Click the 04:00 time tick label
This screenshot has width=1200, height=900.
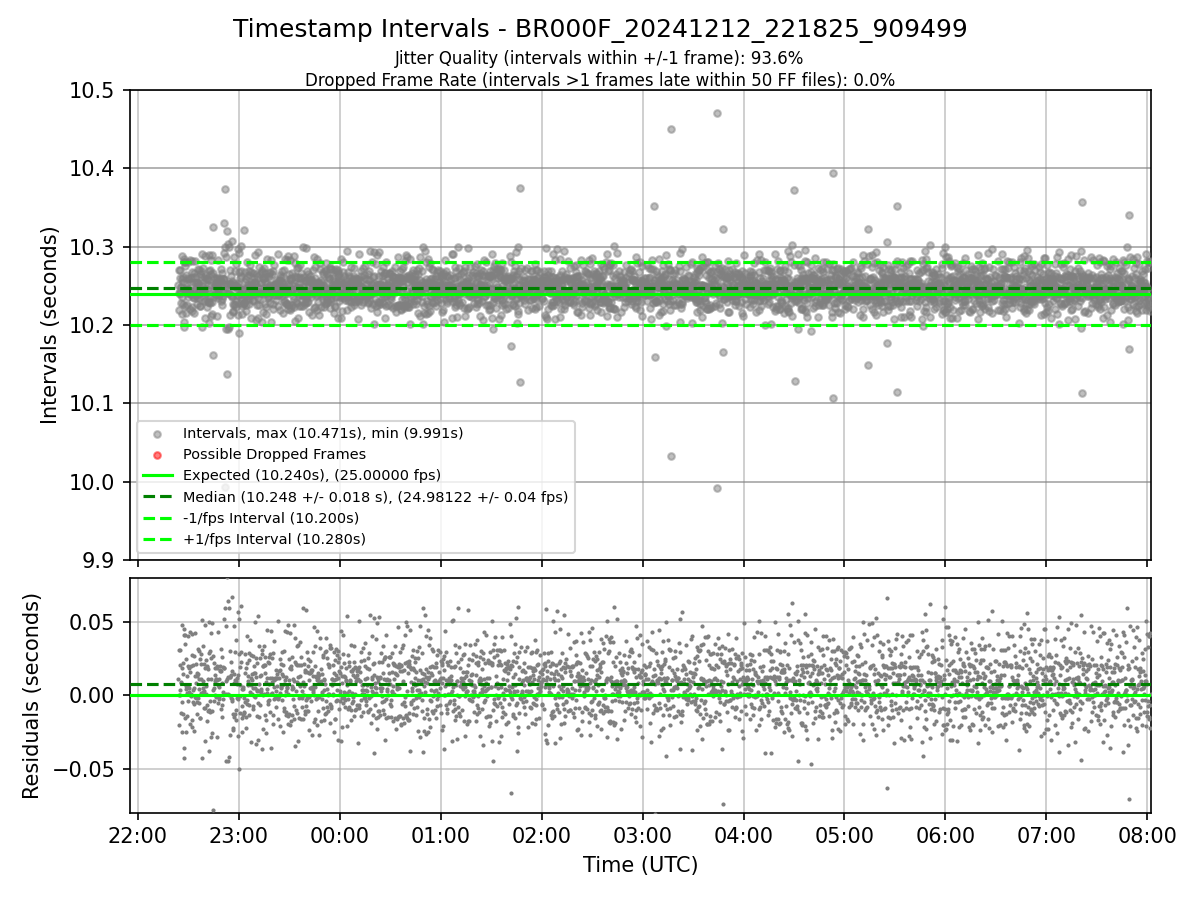[743, 834]
